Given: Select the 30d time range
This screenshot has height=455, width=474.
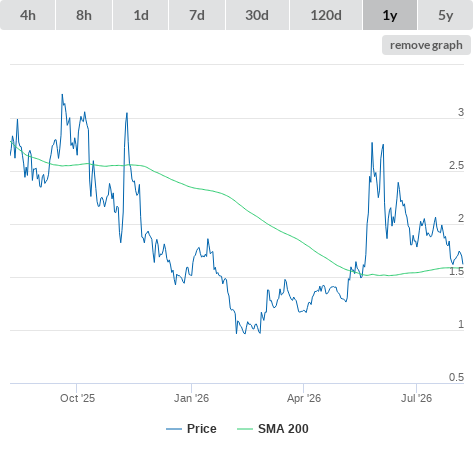Looking at the screenshot, I should 257,15.
